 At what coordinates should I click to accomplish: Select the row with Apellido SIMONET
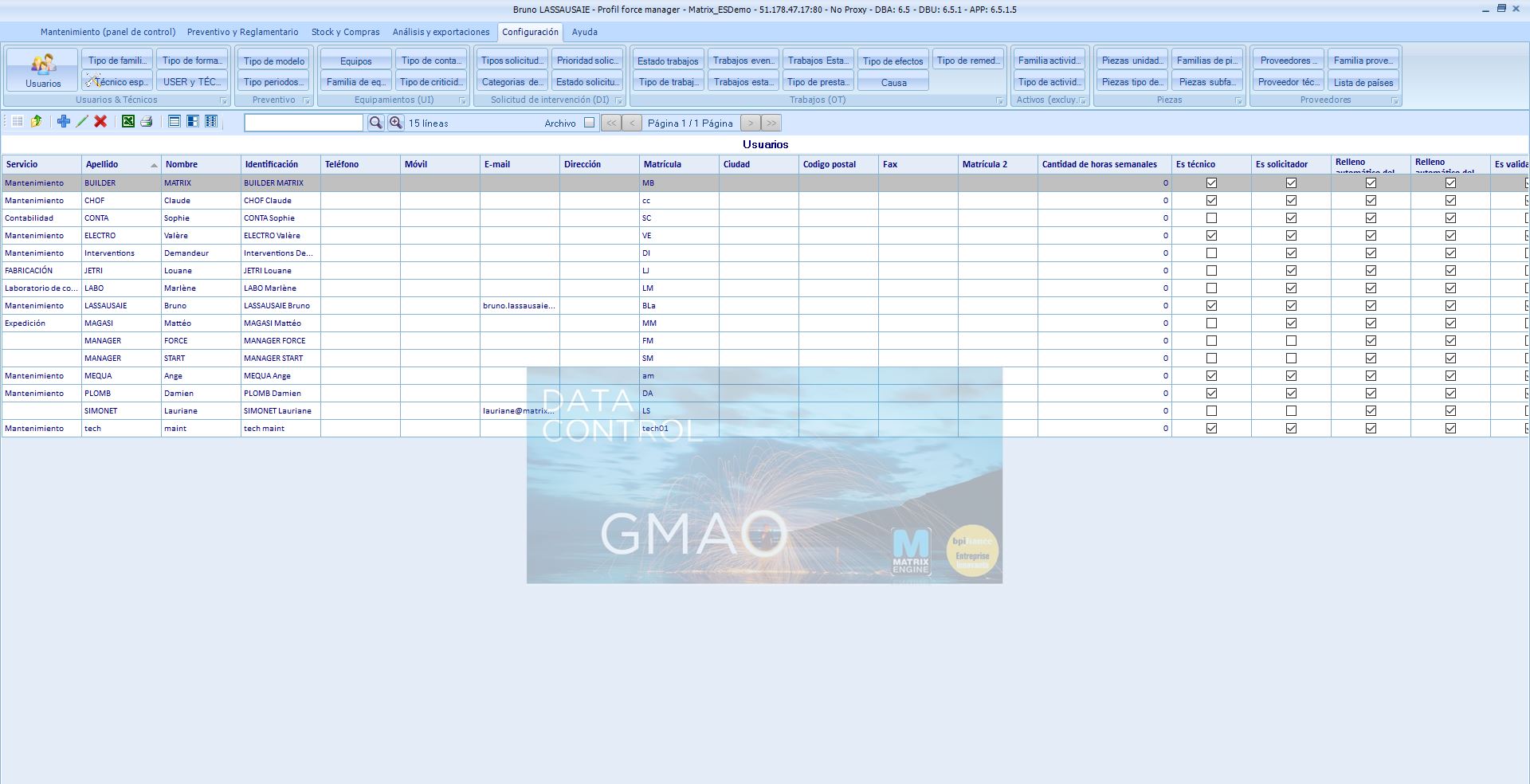(x=765, y=411)
